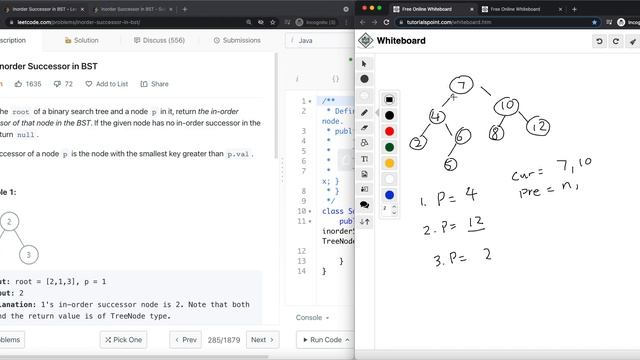Click the Pick One button
This screenshot has height=360, width=640.
point(123,340)
